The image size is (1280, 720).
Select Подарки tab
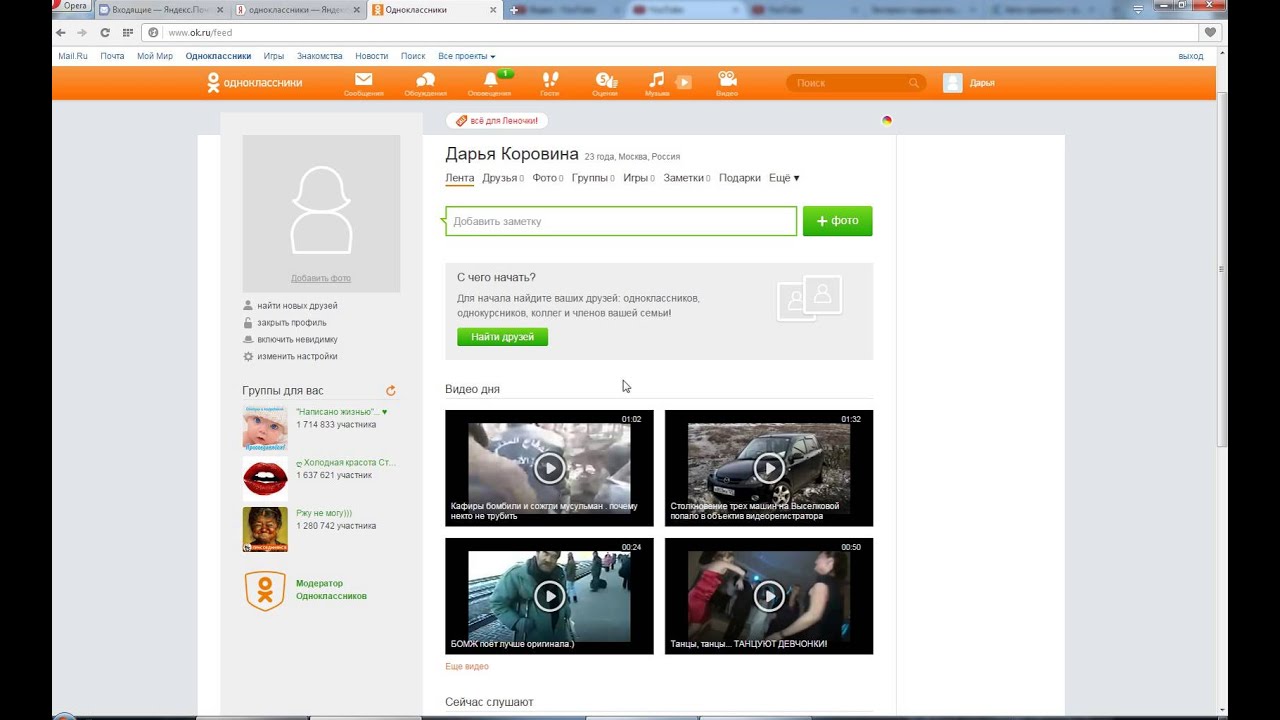click(x=740, y=178)
